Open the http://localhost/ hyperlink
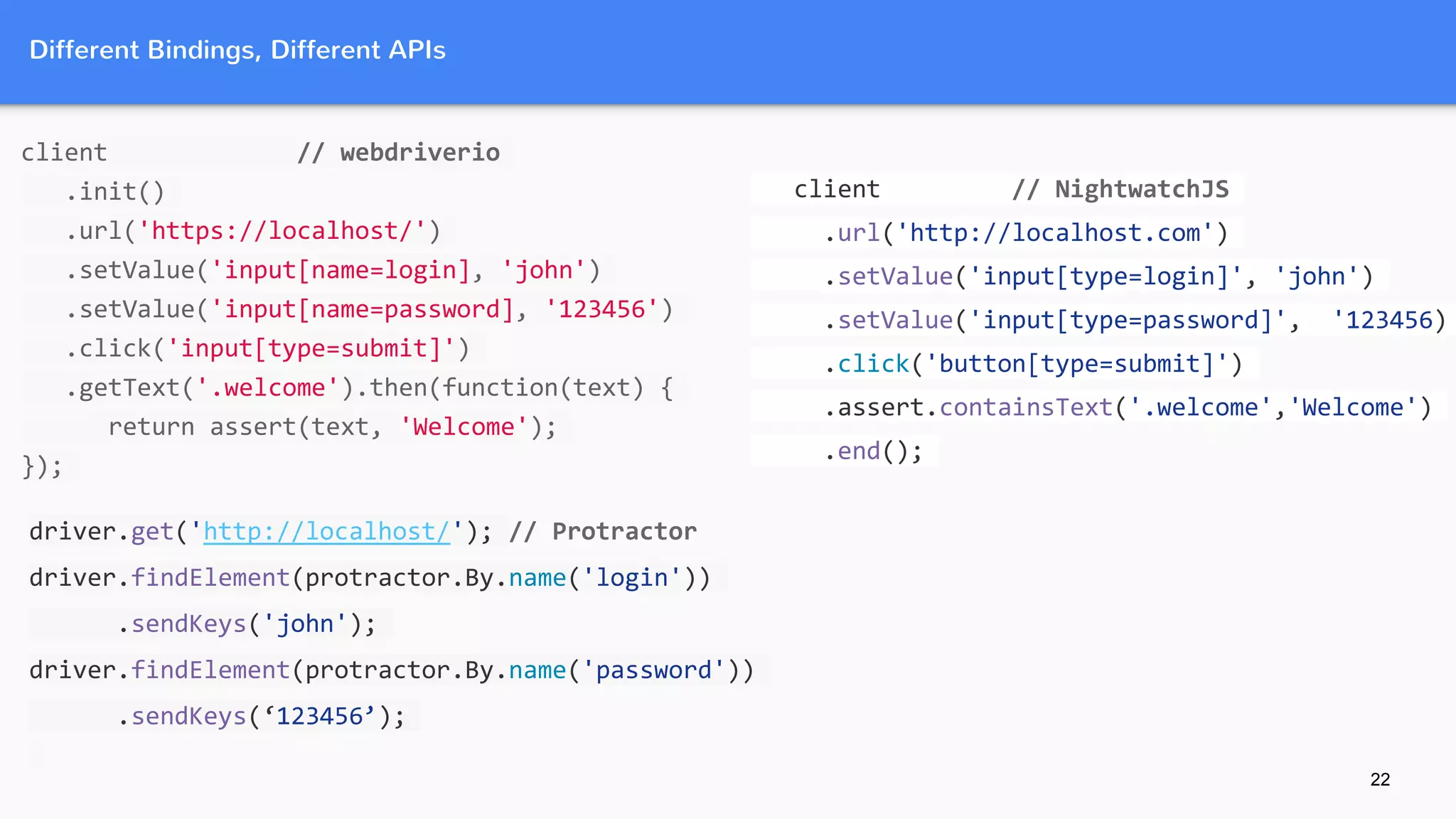 point(326,532)
